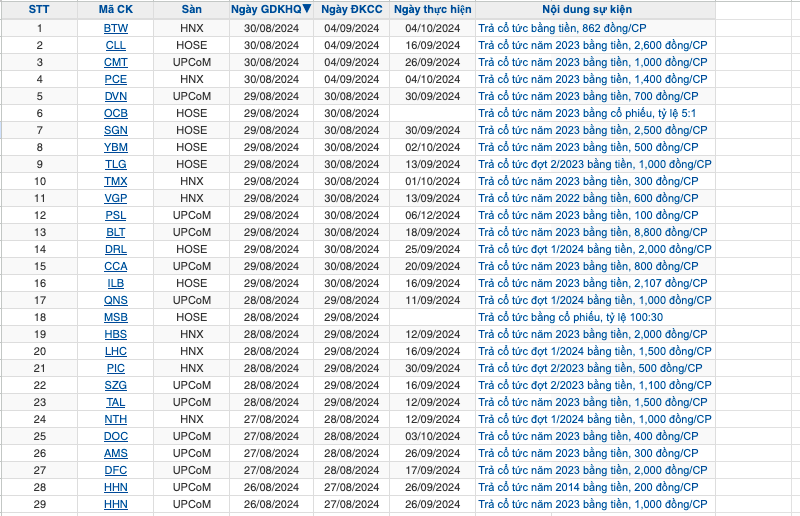
Task: Open the TLG stock code link
Action: click(x=116, y=164)
